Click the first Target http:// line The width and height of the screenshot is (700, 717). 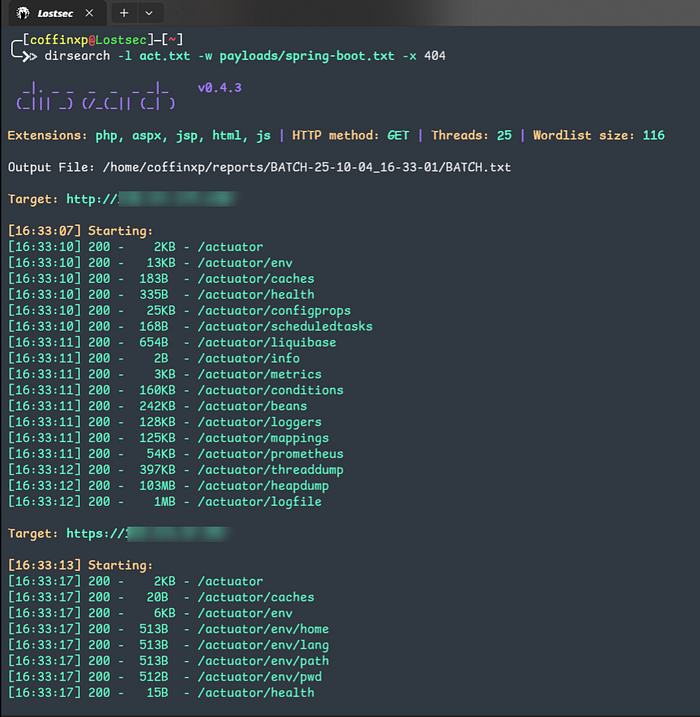pyautogui.click(x=123, y=199)
